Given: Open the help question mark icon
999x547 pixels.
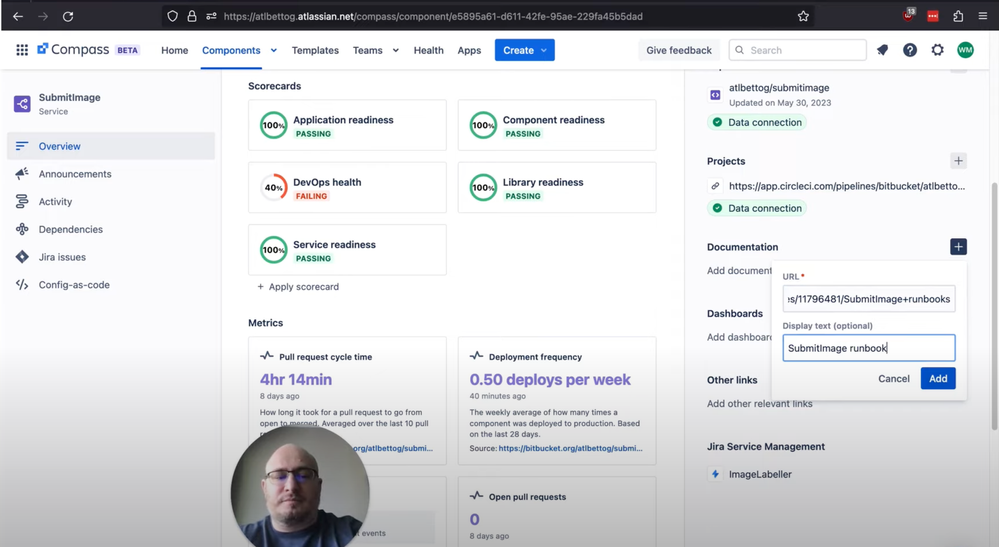Looking at the screenshot, I should [910, 50].
